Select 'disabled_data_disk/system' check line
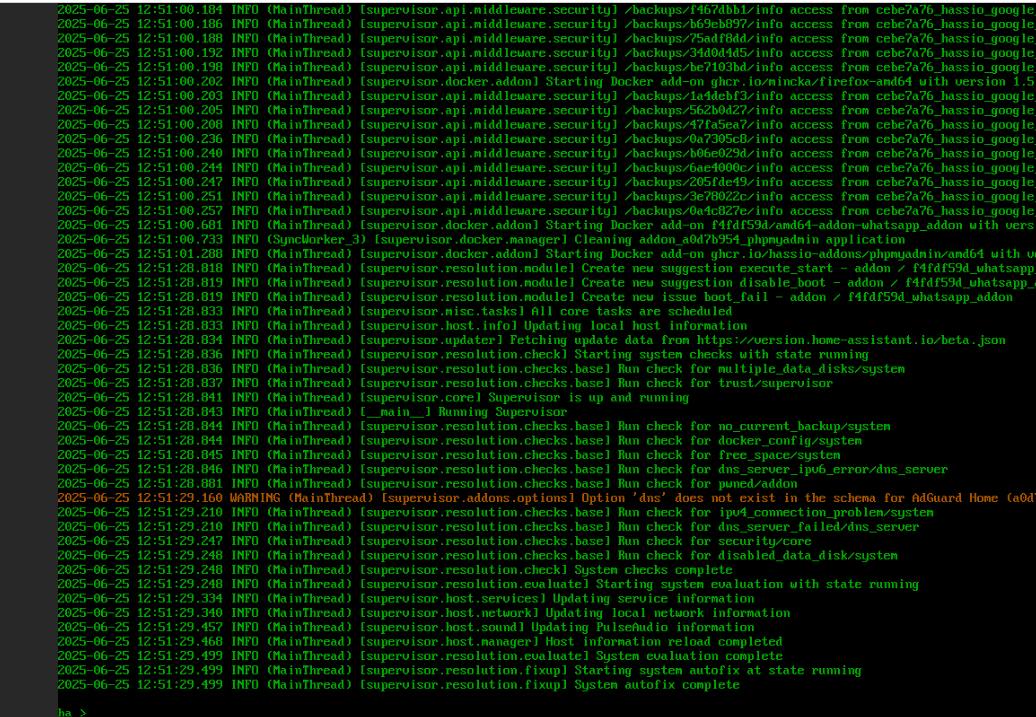The height and width of the screenshot is (717, 1036). [478, 556]
